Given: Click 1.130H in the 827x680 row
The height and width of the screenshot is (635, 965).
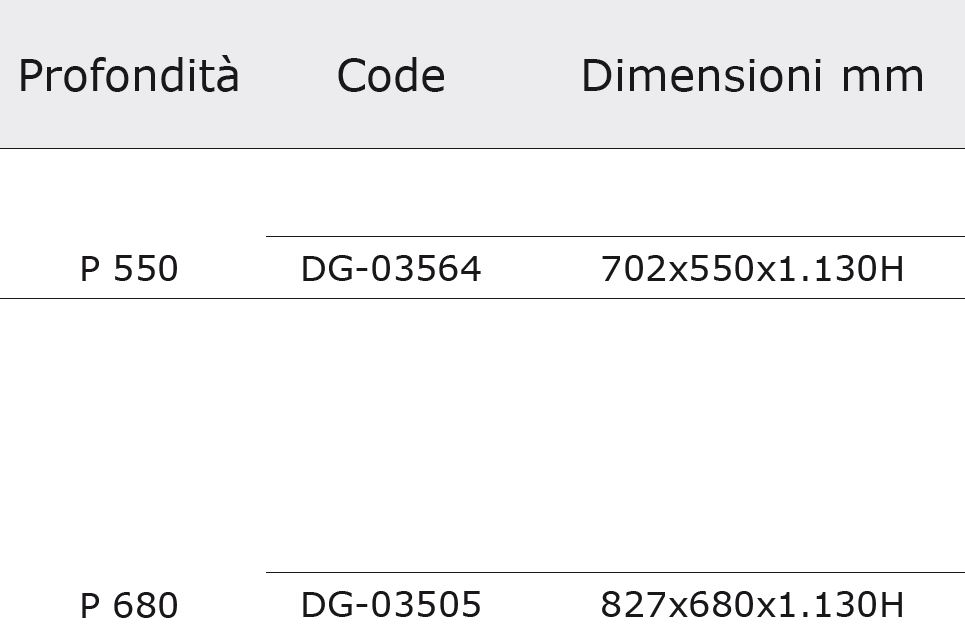Looking at the screenshot, I should pos(841,605).
